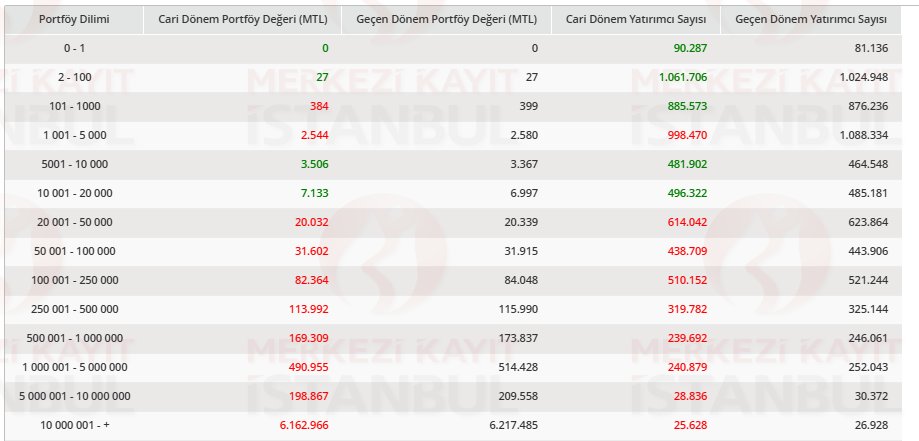Select the 20 001 - 50 000 range cell

tap(74, 222)
